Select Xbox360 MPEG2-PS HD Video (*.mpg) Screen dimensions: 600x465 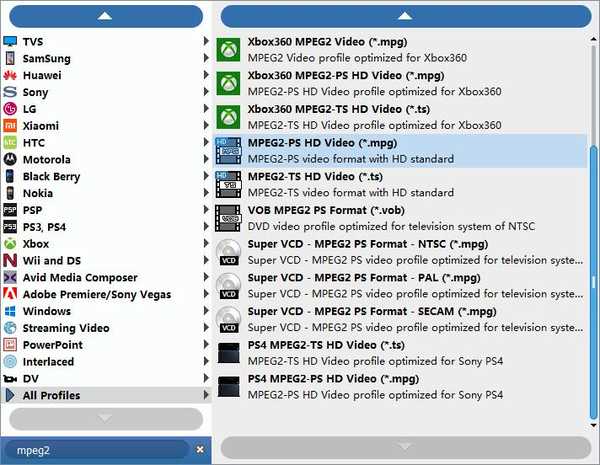coord(400,83)
